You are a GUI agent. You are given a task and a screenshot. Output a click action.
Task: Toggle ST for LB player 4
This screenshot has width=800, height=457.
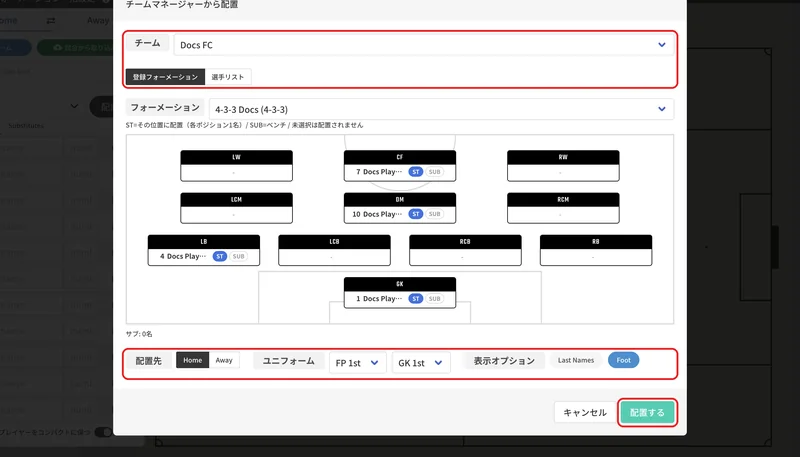(x=220, y=257)
